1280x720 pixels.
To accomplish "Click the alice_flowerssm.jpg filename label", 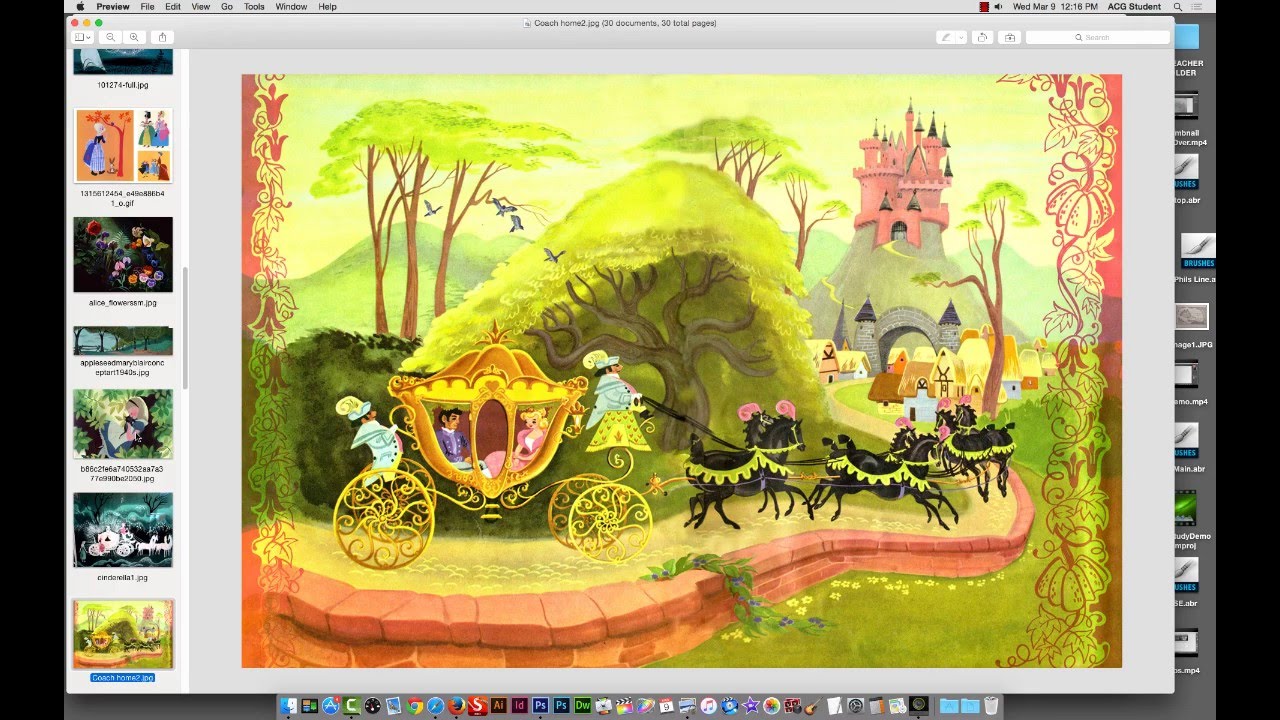I will pyautogui.click(x=123, y=302).
